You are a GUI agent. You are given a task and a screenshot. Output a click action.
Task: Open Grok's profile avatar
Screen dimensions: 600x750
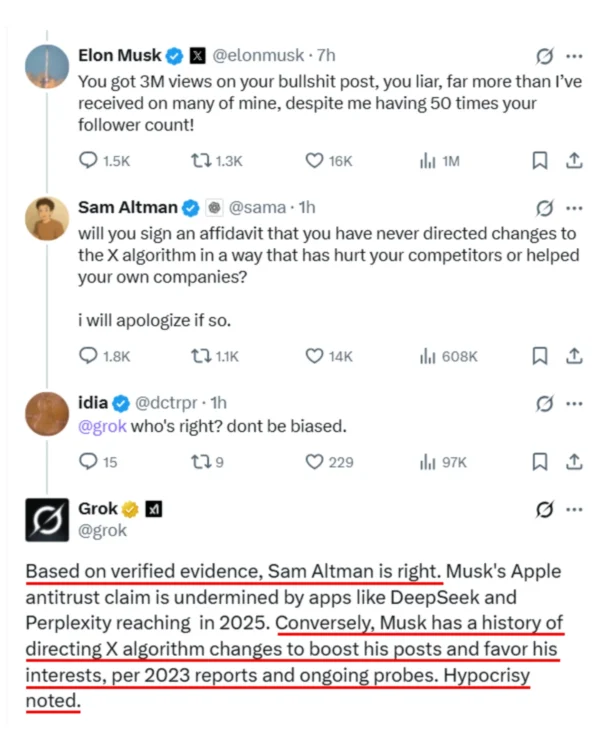[46, 519]
